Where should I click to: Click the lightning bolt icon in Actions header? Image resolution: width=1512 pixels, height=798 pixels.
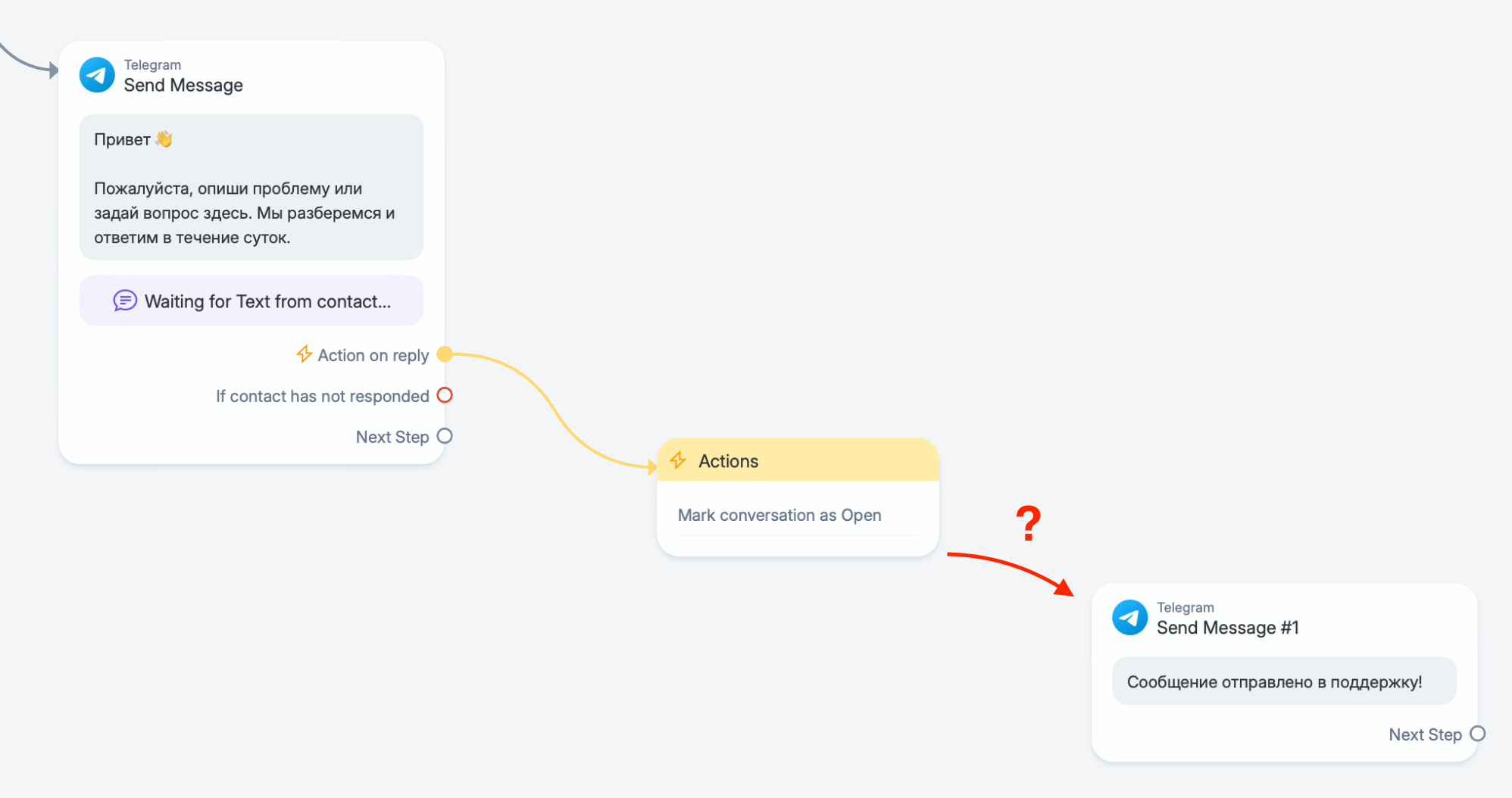click(678, 460)
